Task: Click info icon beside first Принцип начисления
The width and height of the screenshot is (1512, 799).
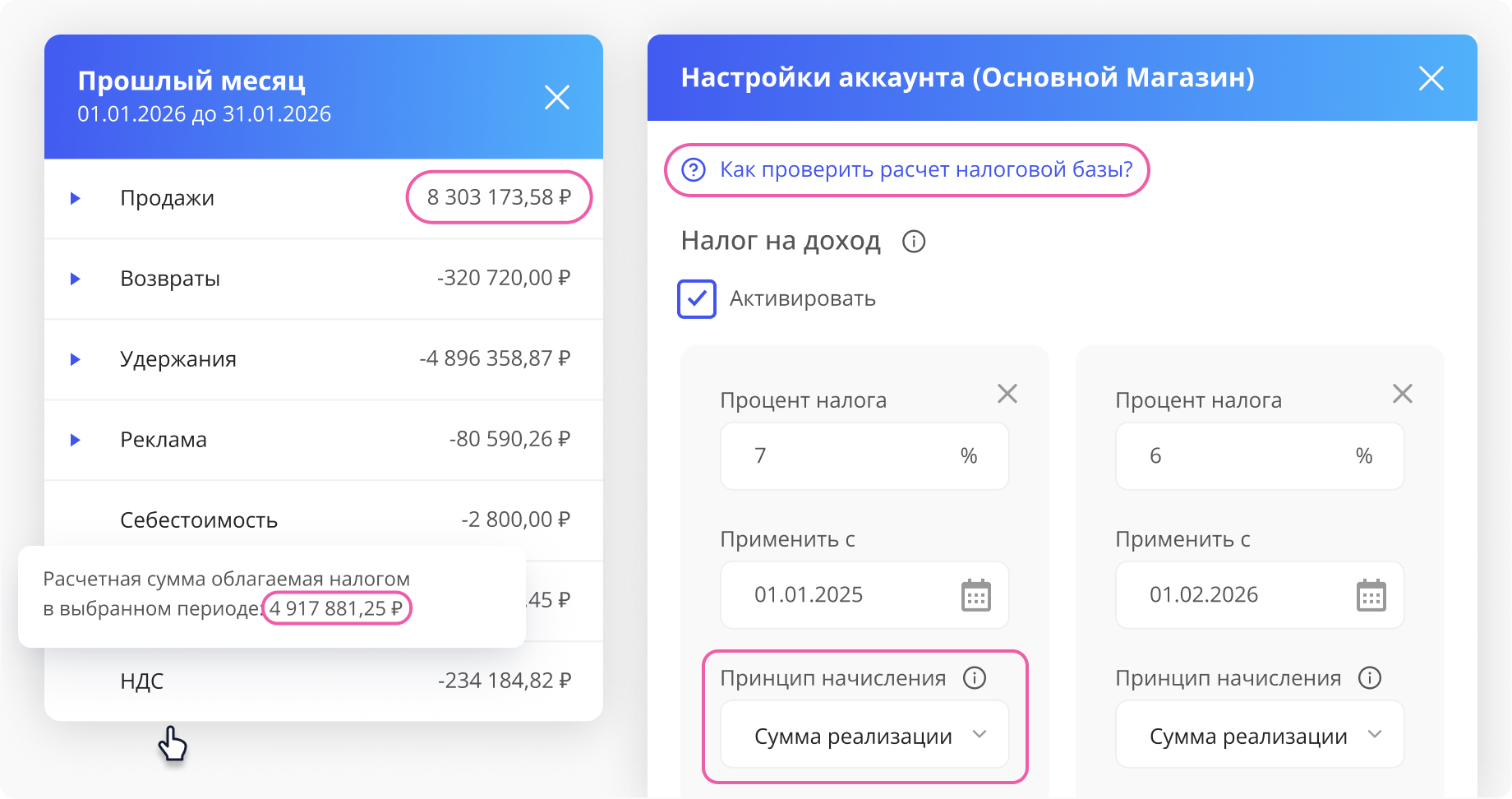Action: (x=975, y=678)
